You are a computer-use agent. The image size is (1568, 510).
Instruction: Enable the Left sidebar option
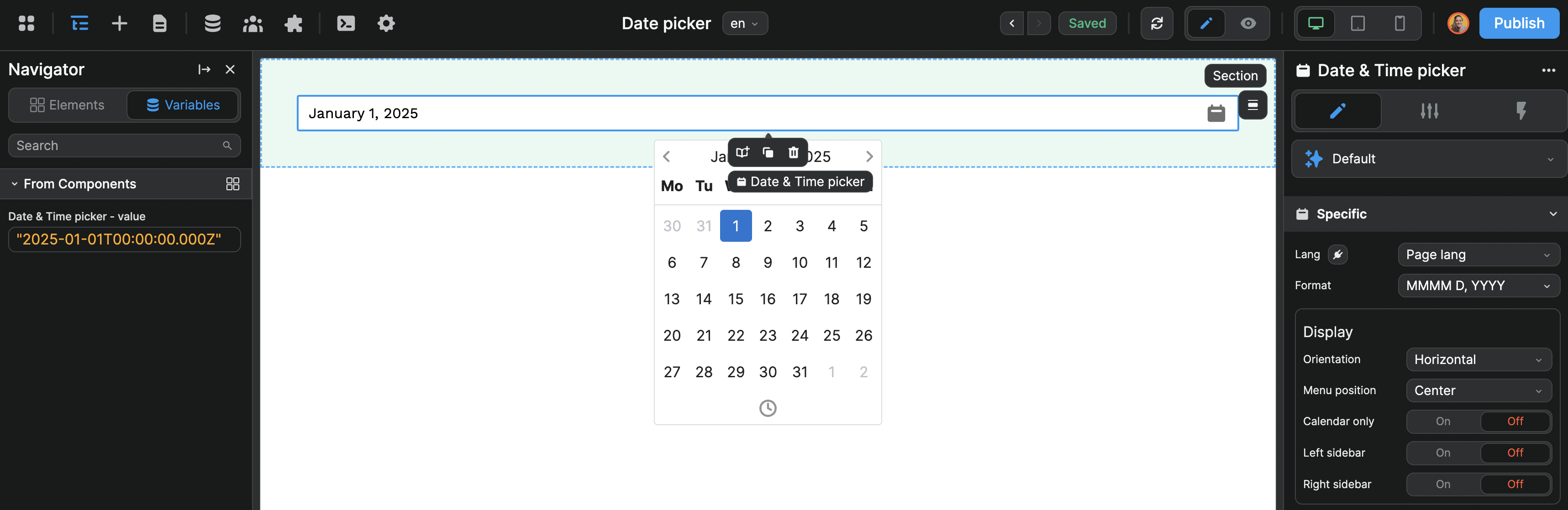(1442, 453)
